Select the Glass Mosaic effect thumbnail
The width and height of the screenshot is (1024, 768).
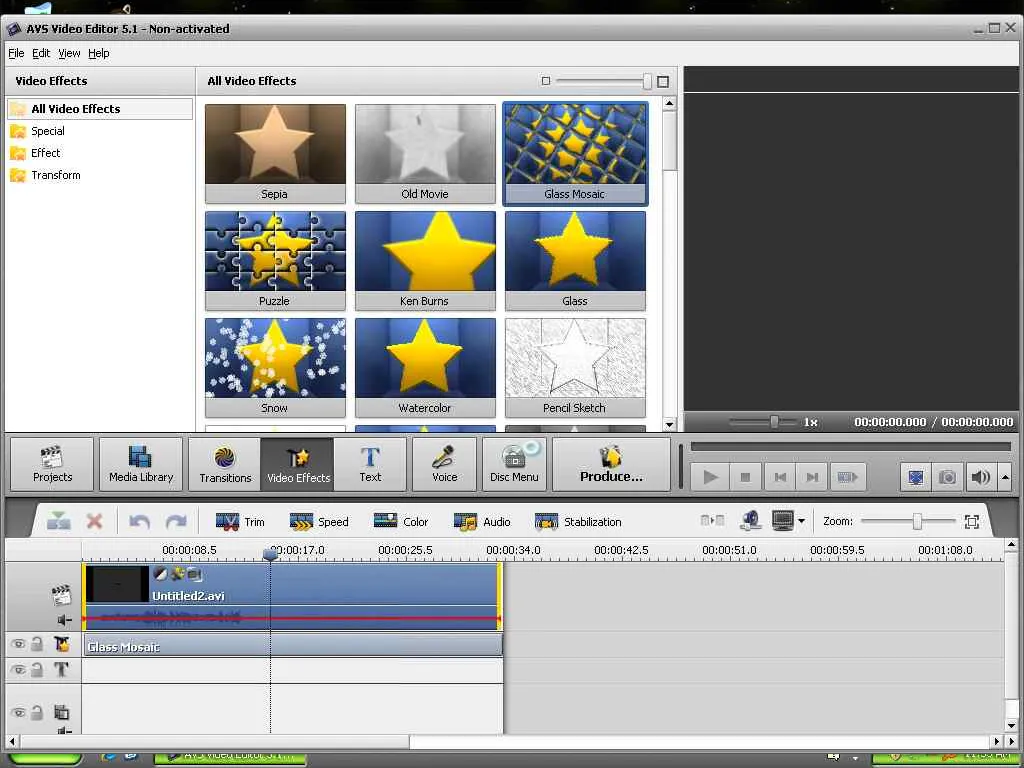coord(575,153)
